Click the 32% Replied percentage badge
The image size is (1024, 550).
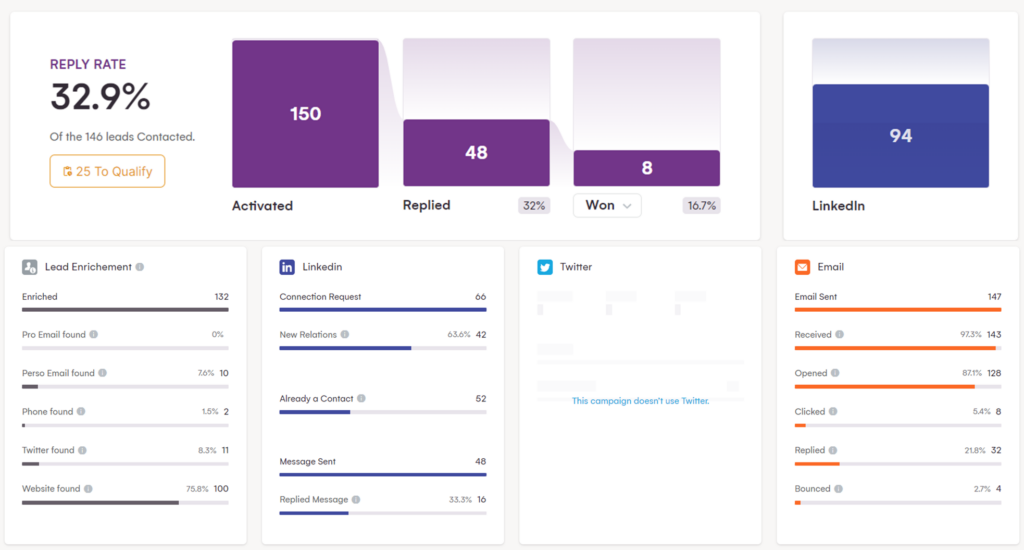tap(533, 206)
